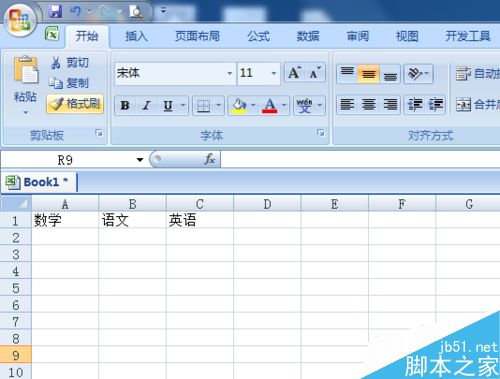This screenshot has height=379, width=500.
Task: Activate the 格式刷 format painter
Action: pyautogui.click(x=75, y=104)
